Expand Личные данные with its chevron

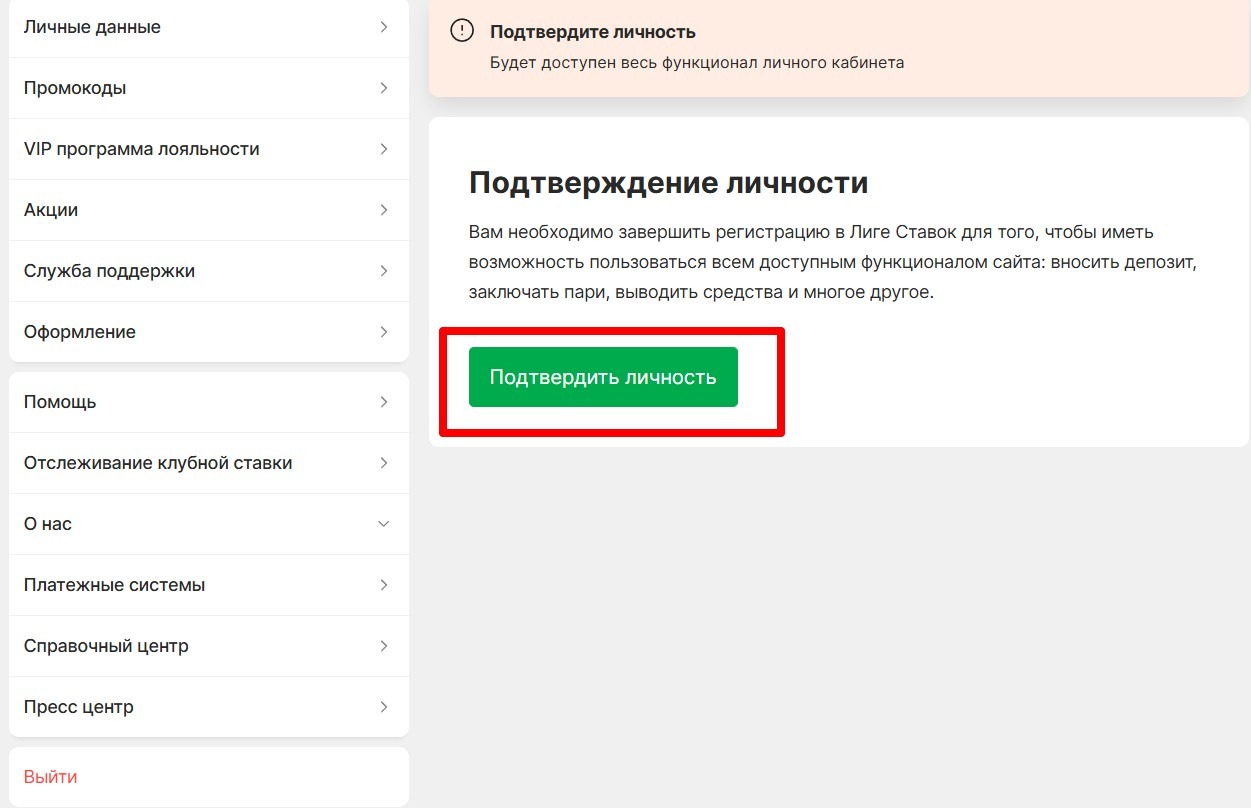click(384, 27)
